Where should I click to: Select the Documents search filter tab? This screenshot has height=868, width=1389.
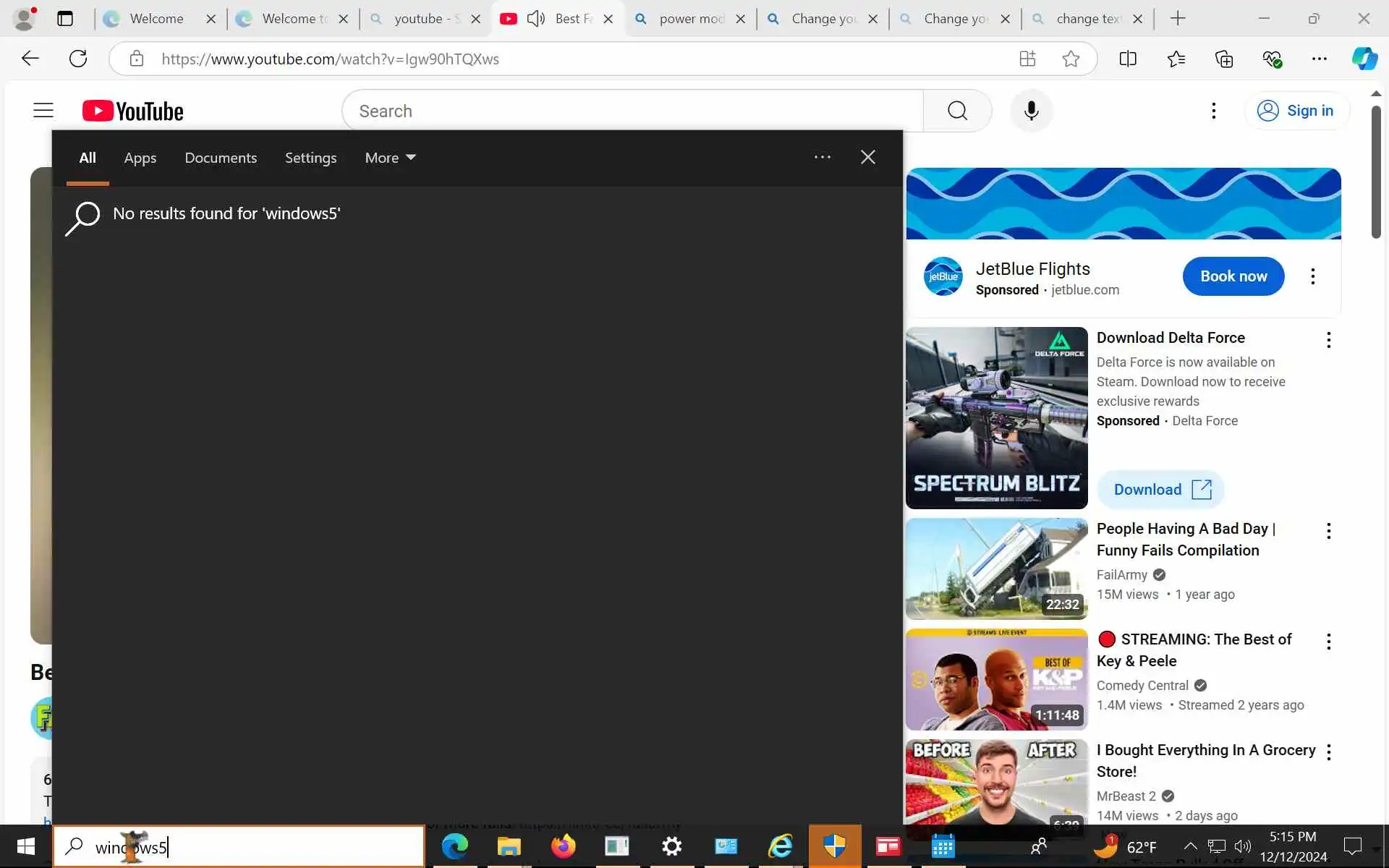(221, 158)
